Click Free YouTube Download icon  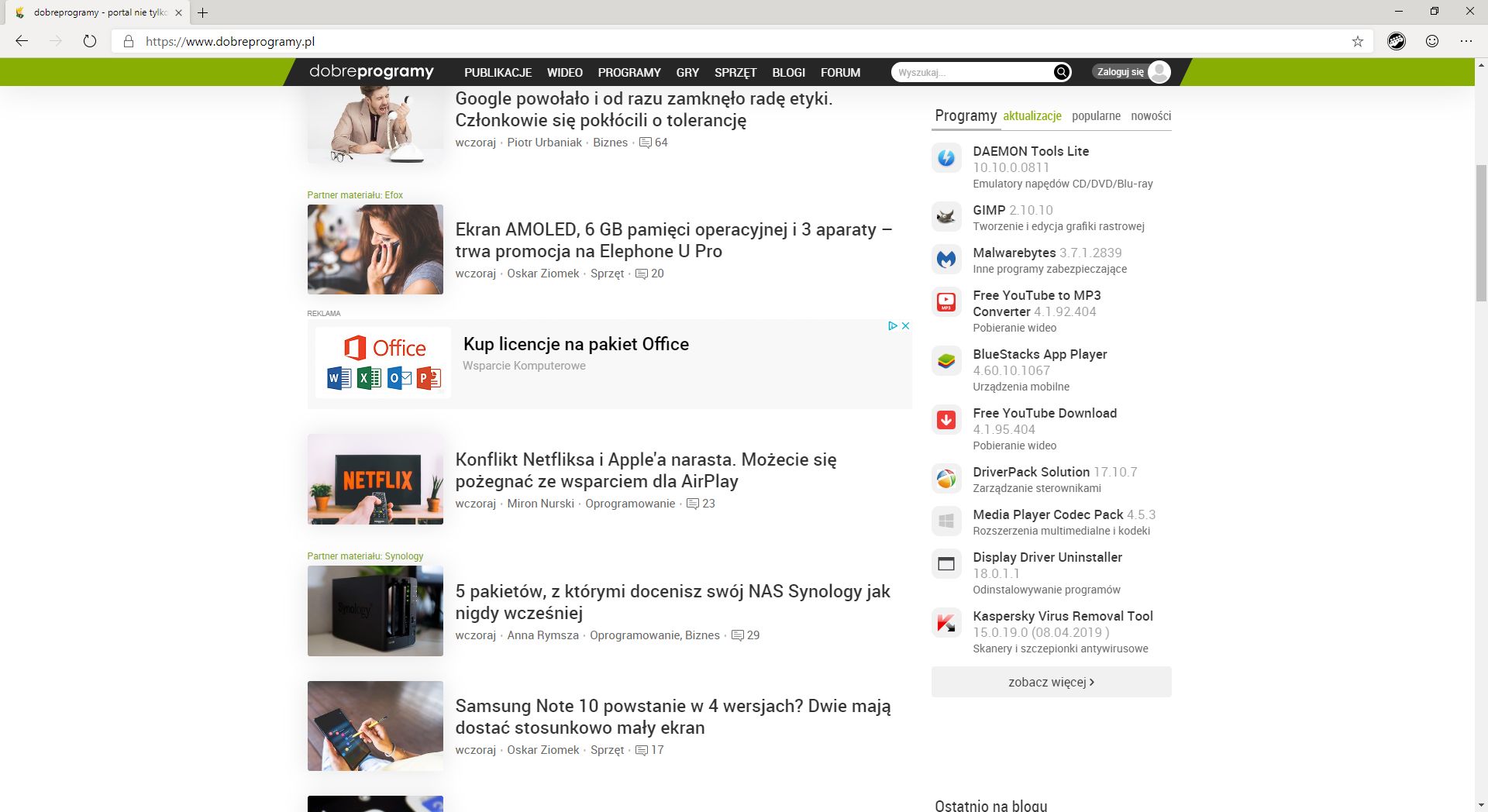pos(946,420)
